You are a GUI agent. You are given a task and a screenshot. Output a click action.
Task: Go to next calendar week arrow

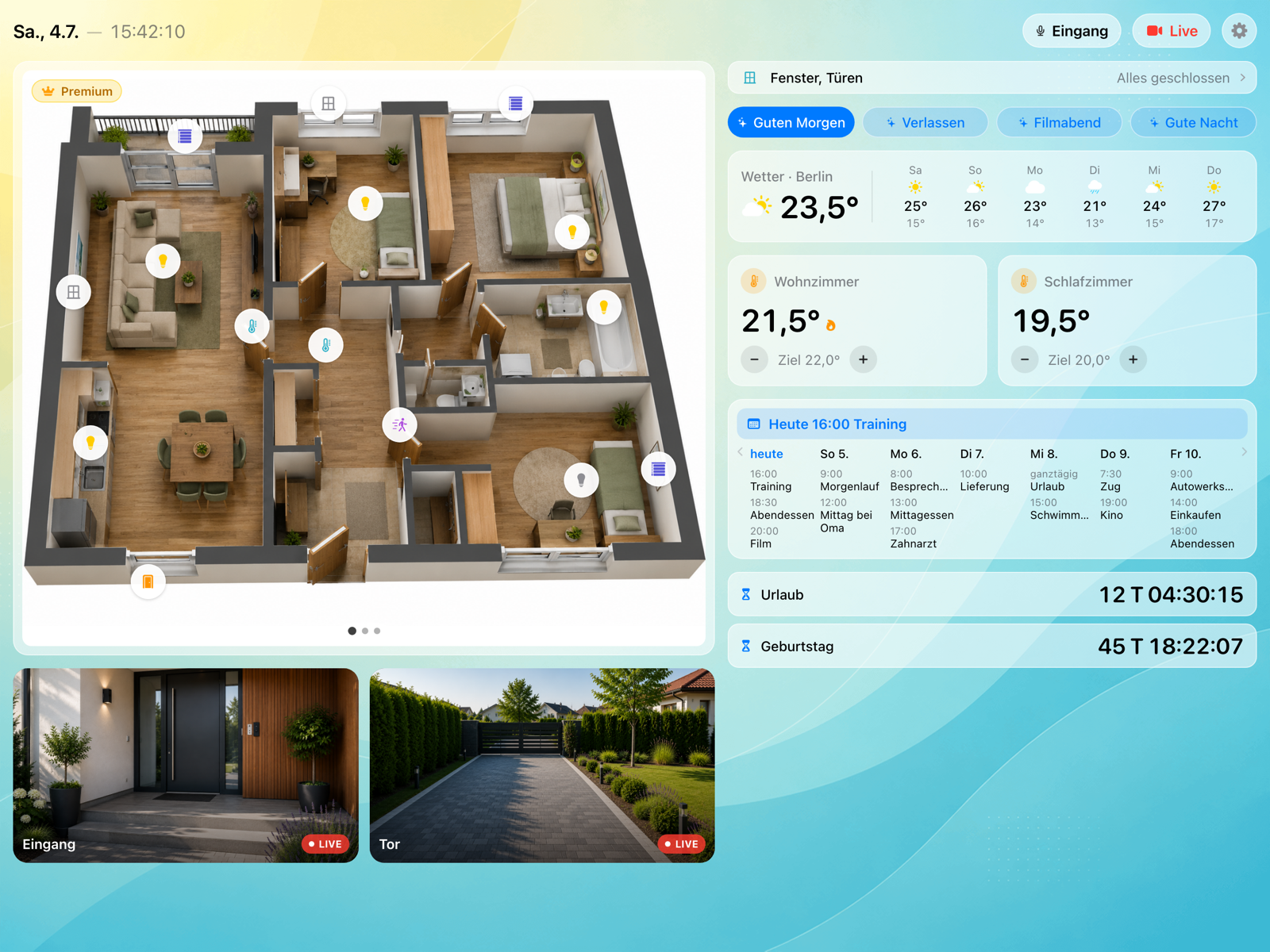1244,452
